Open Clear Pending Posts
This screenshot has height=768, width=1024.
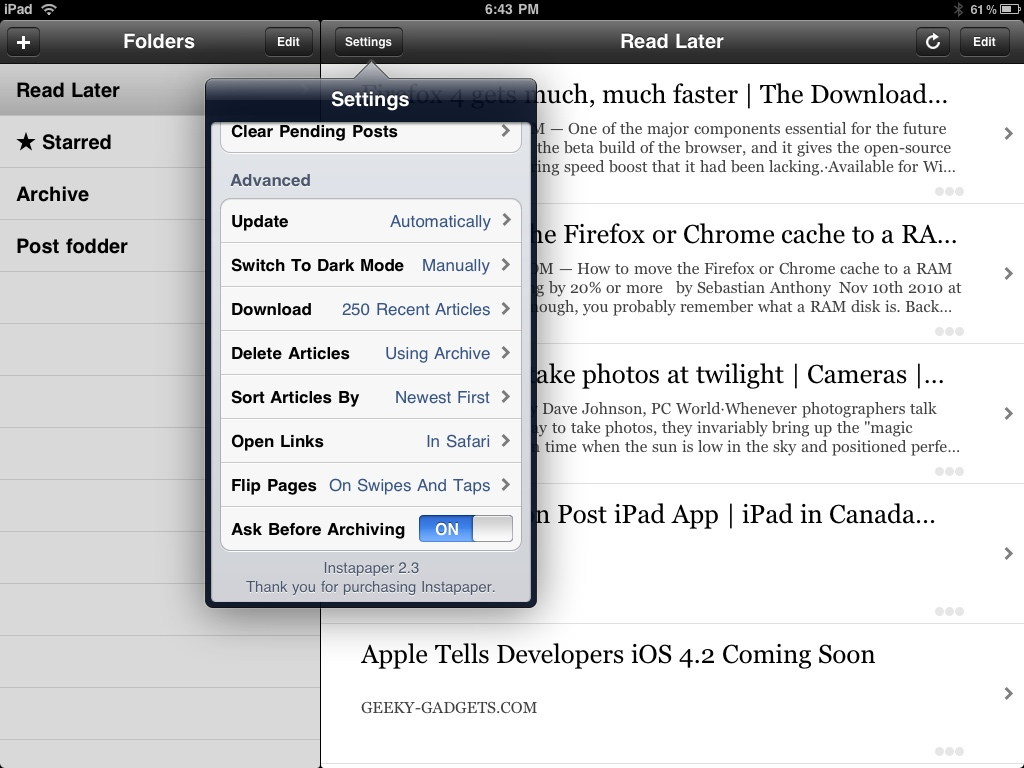pyautogui.click(x=371, y=136)
